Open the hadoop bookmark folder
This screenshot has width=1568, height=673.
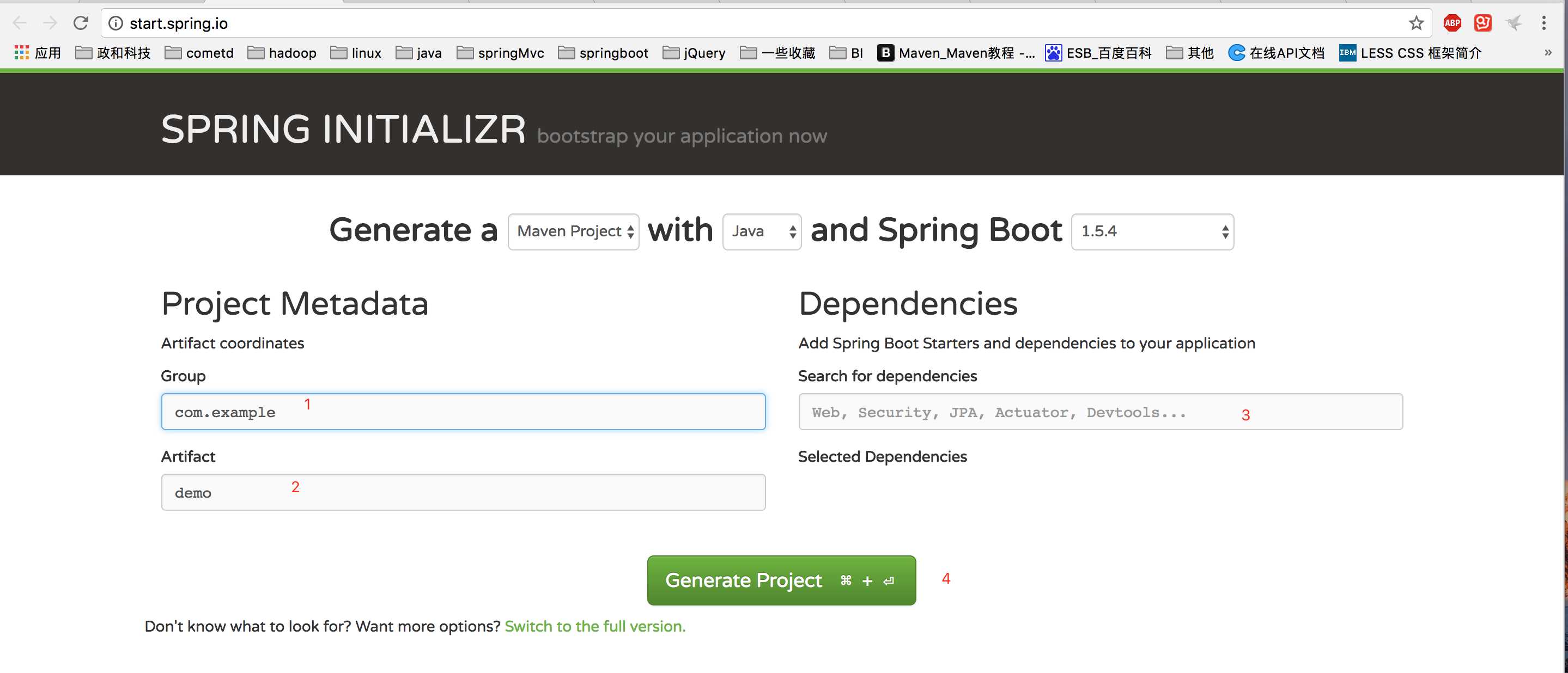coord(282,53)
